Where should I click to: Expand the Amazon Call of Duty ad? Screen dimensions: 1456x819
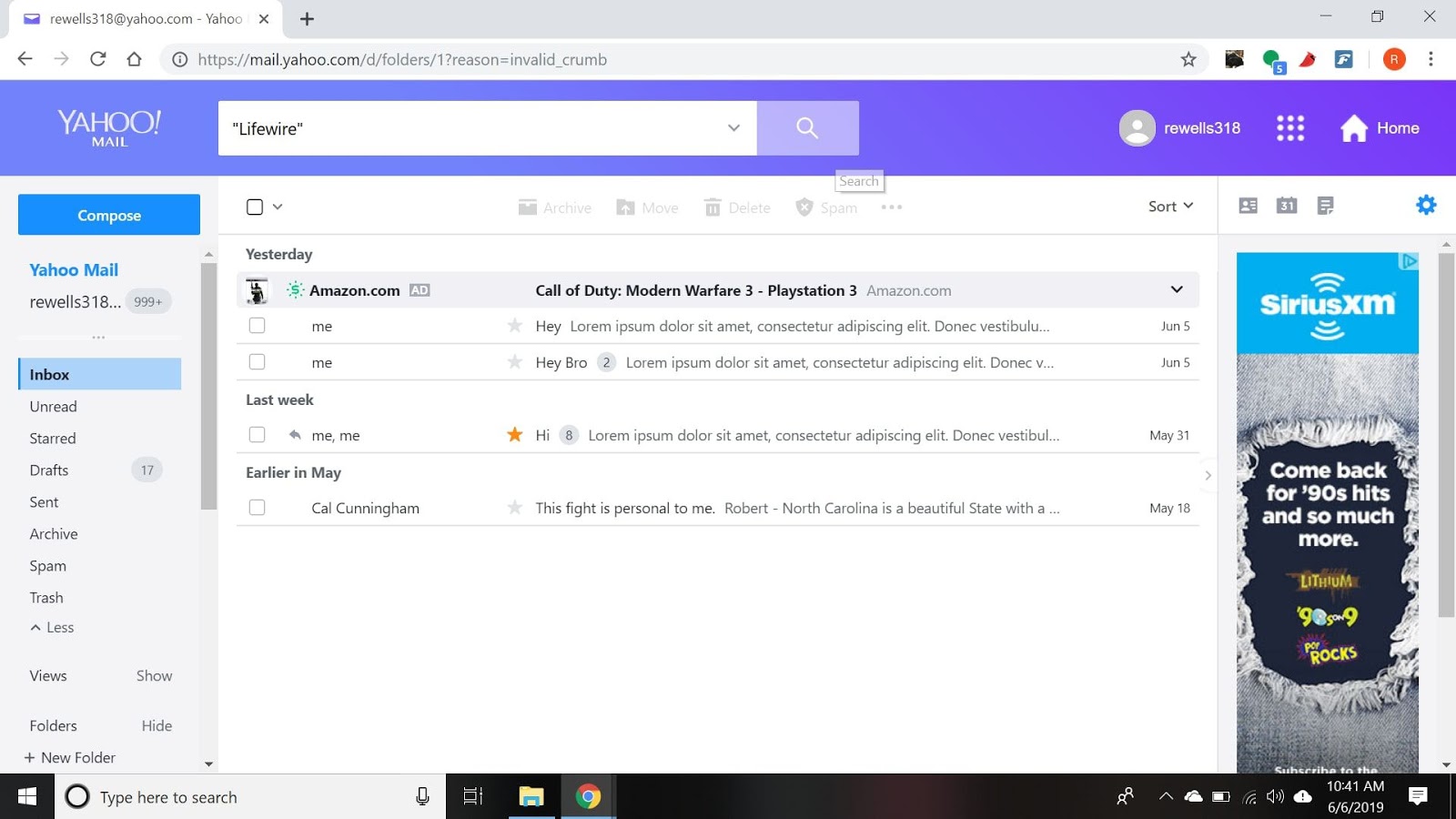click(x=1176, y=289)
